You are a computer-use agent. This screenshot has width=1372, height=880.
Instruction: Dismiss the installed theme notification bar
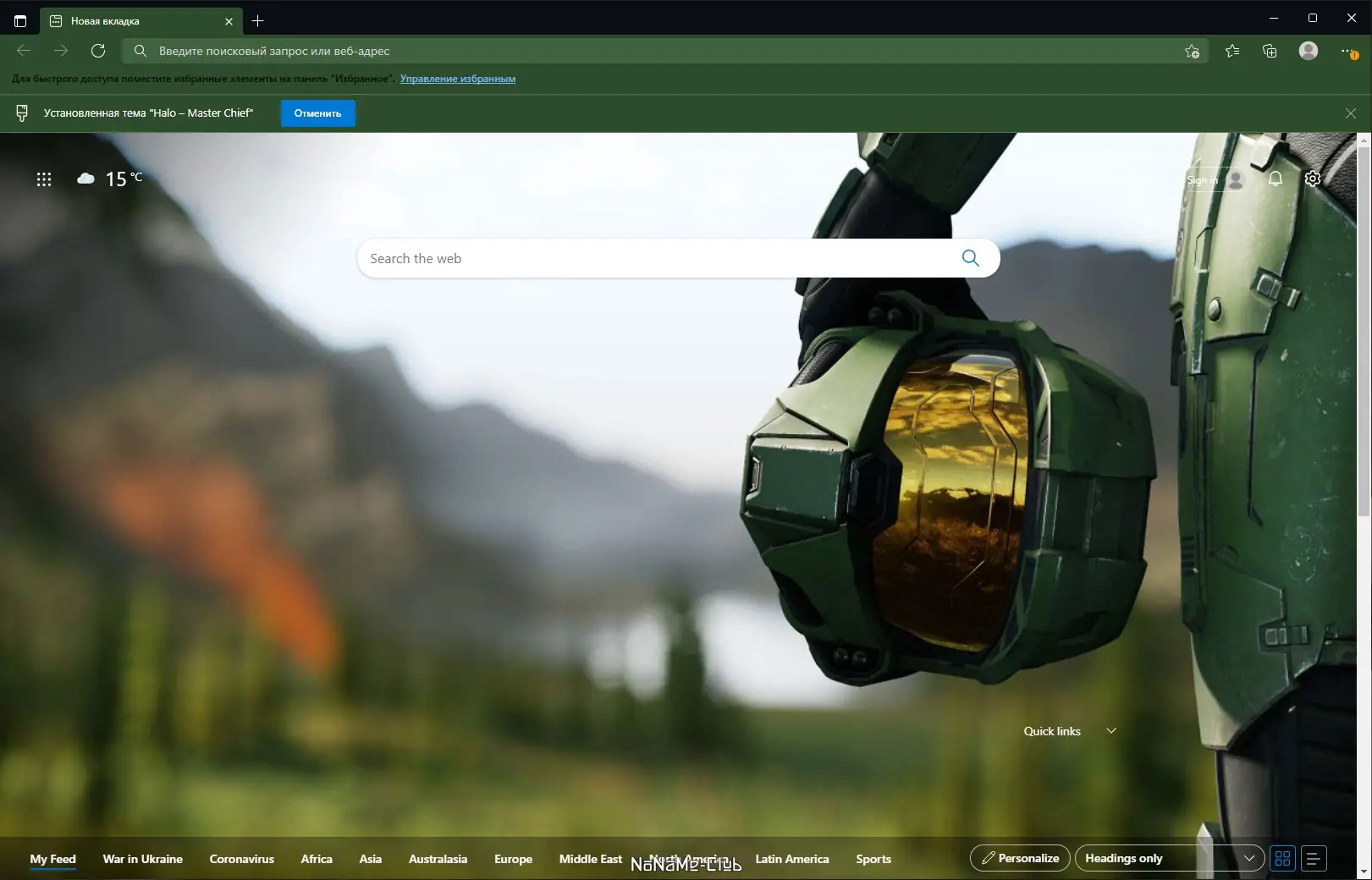point(1351,113)
